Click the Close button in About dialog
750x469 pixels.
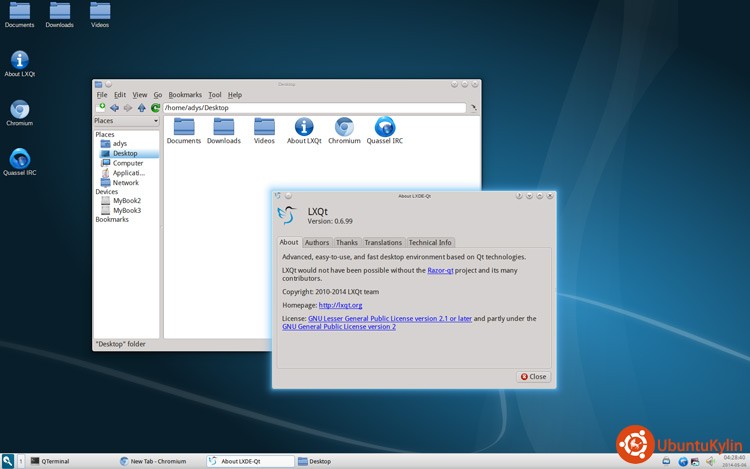pyautogui.click(x=533, y=377)
